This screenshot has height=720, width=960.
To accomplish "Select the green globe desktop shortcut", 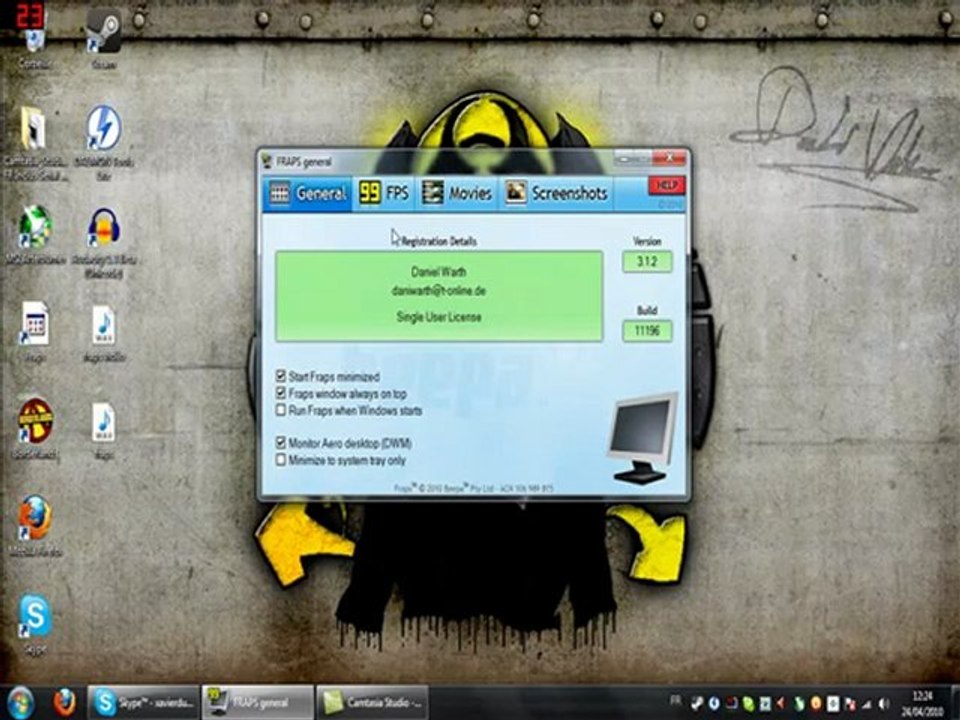I will tap(34, 235).
